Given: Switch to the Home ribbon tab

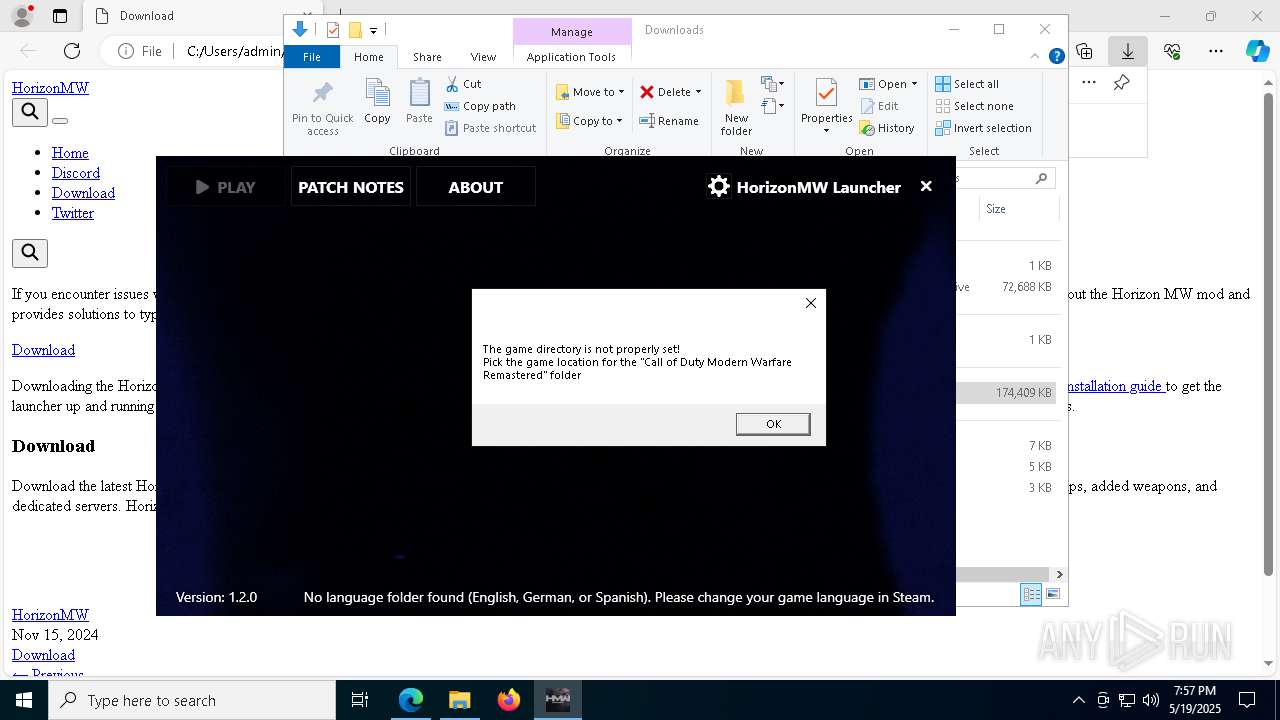Looking at the screenshot, I should coord(368,57).
